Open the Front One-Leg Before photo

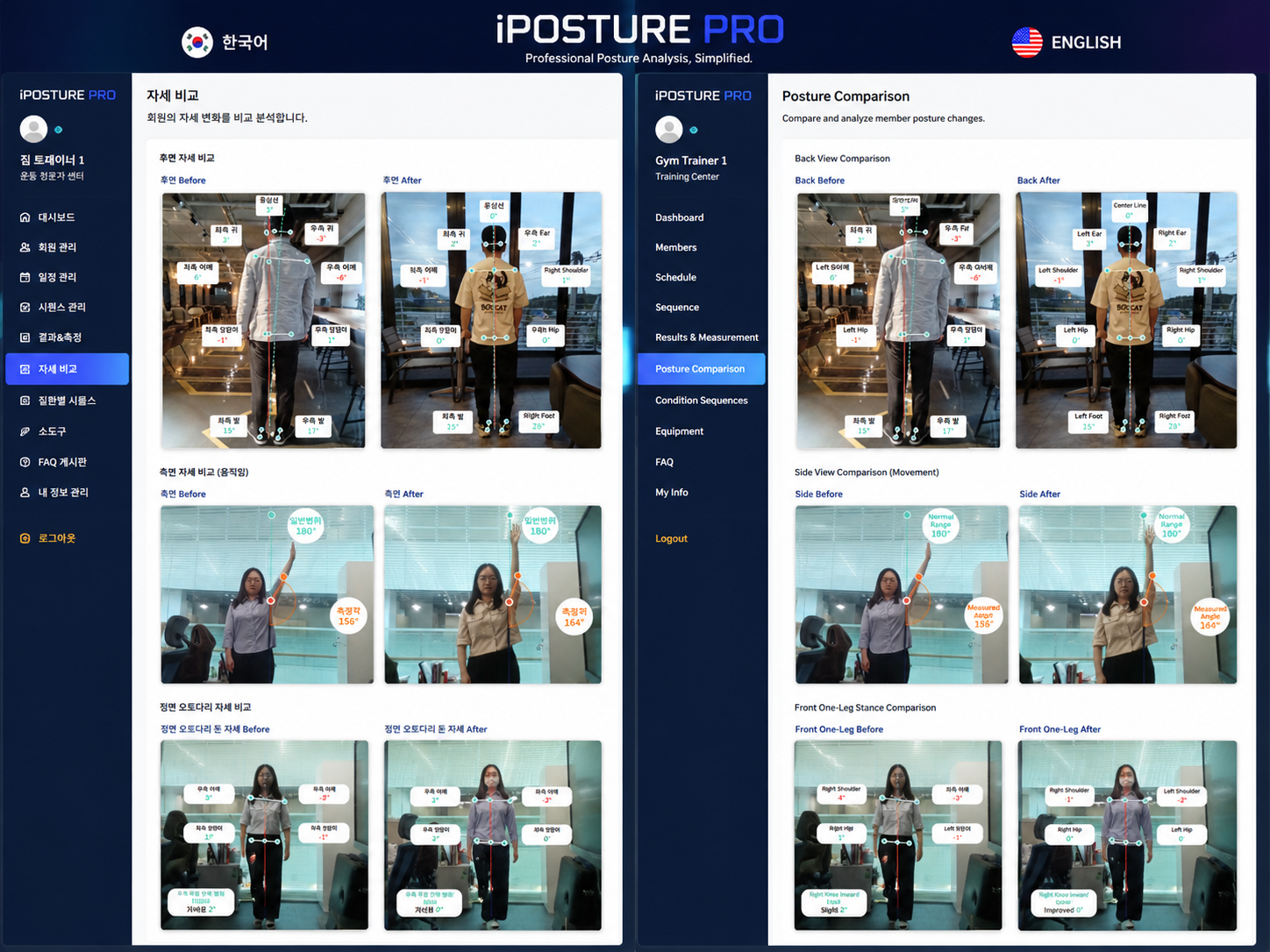898,835
